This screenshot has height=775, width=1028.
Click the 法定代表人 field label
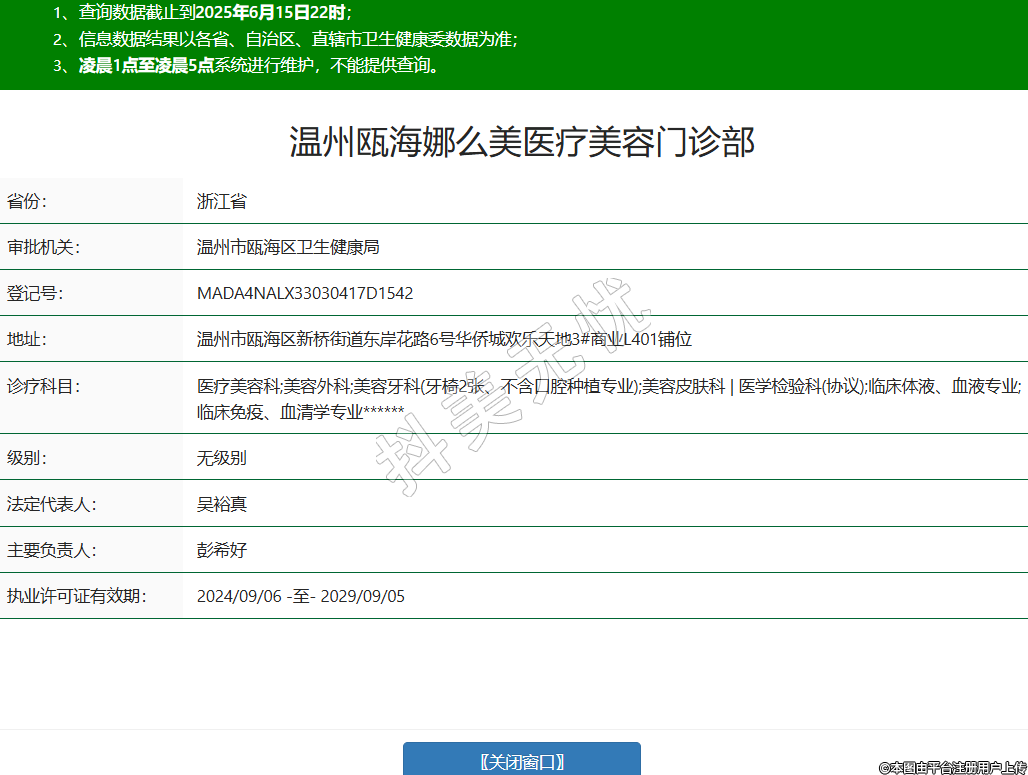click(x=51, y=504)
